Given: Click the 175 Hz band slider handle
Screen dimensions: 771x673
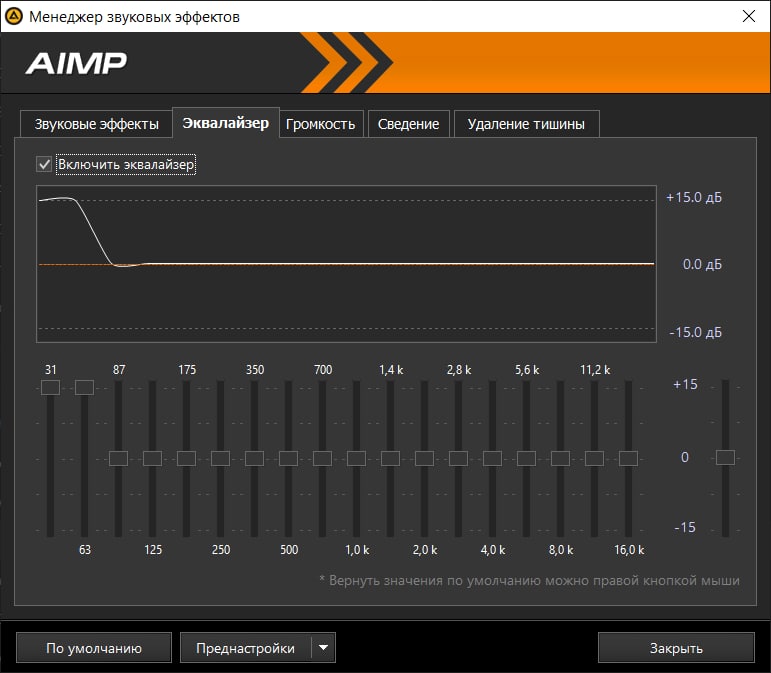Looking at the screenshot, I should [x=186, y=459].
